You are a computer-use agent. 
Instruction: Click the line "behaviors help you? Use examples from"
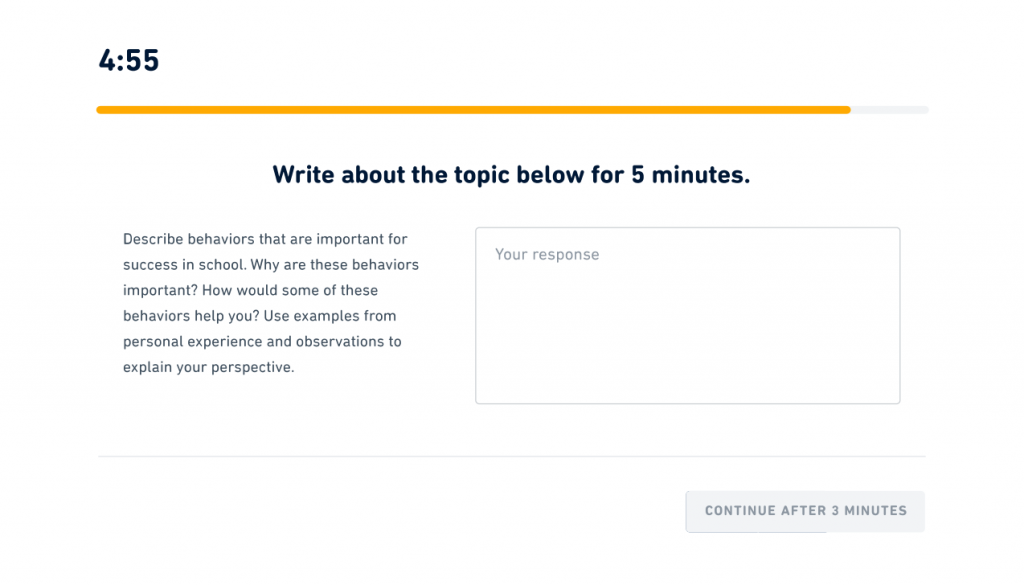point(259,316)
